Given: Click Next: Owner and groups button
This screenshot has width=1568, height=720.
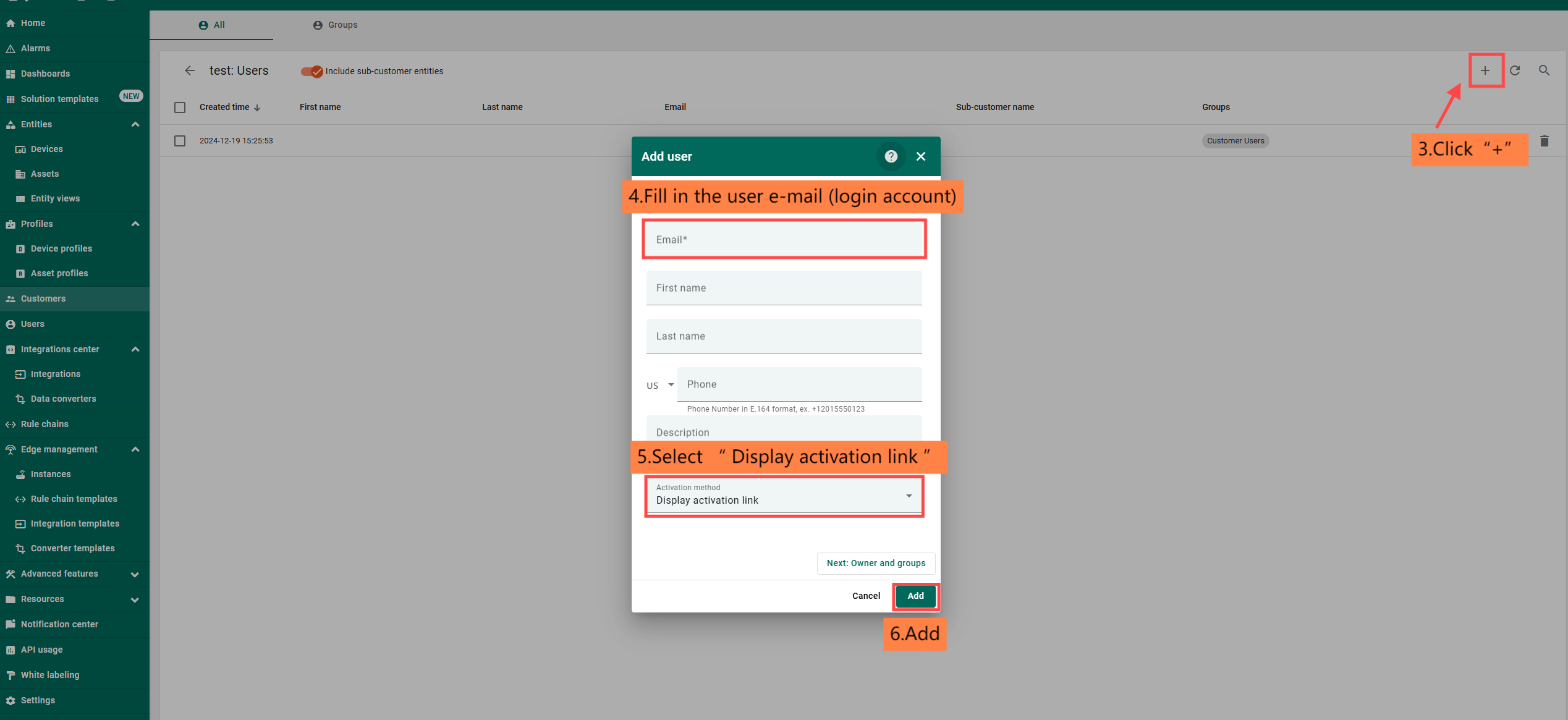Looking at the screenshot, I should (x=875, y=563).
